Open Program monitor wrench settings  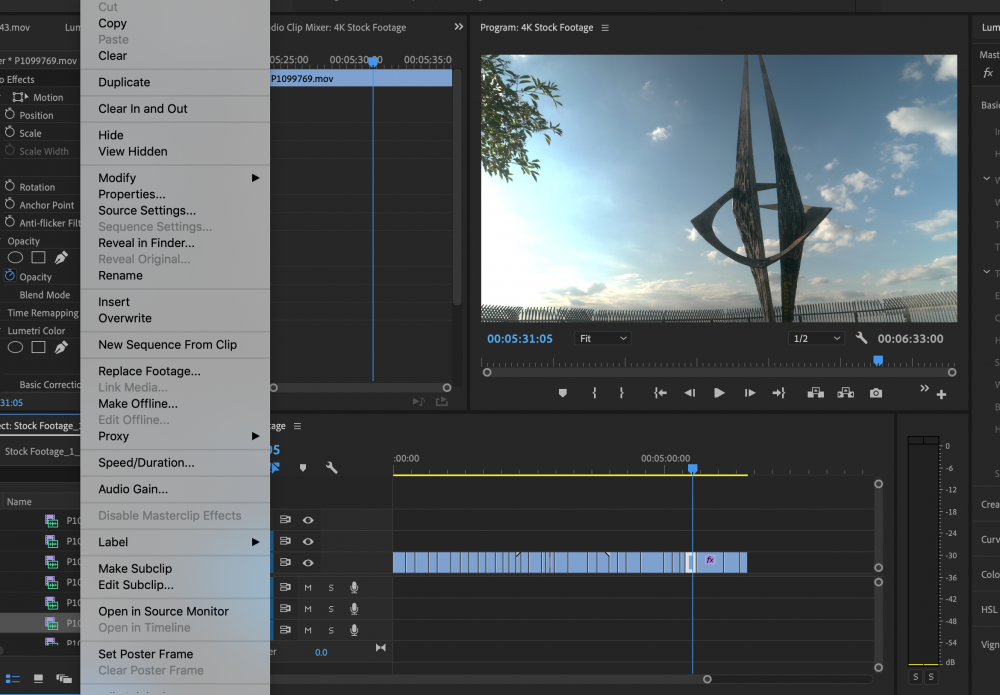tap(861, 339)
